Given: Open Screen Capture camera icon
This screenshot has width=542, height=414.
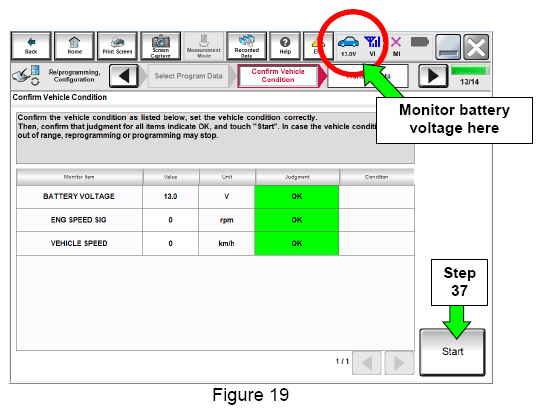Looking at the screenshot, I should [x=161, y=46].
